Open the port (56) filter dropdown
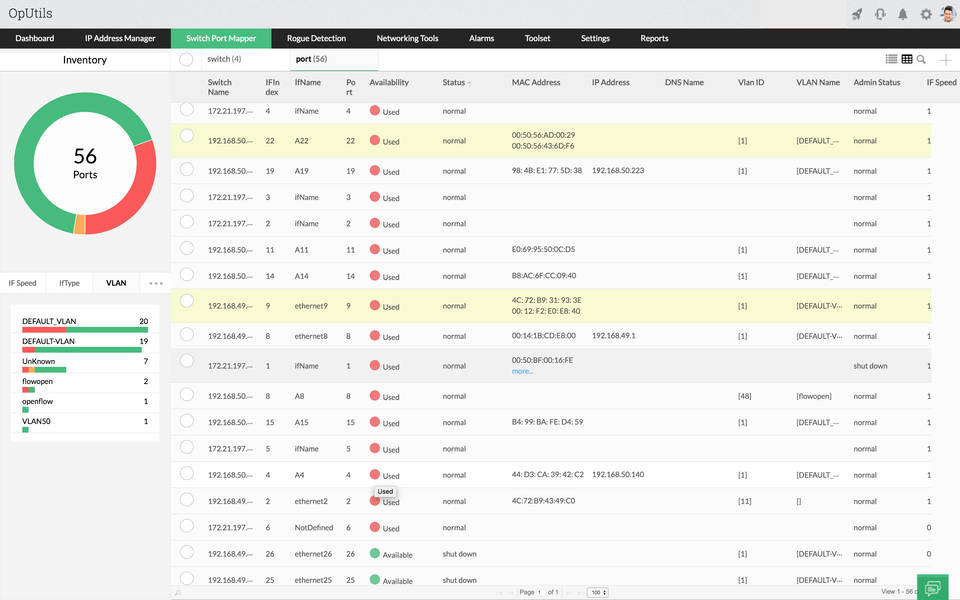Screen dimensions: 960x600 pos(310,59)
